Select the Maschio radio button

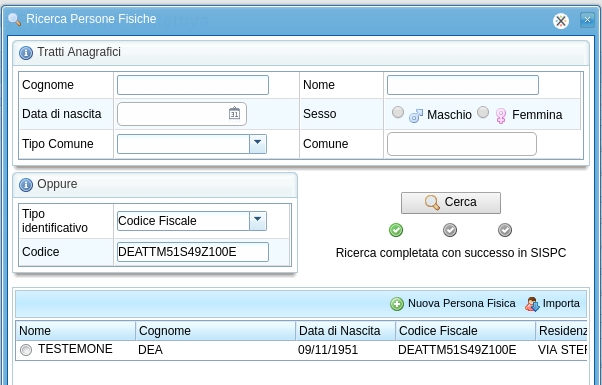[398, 112]
